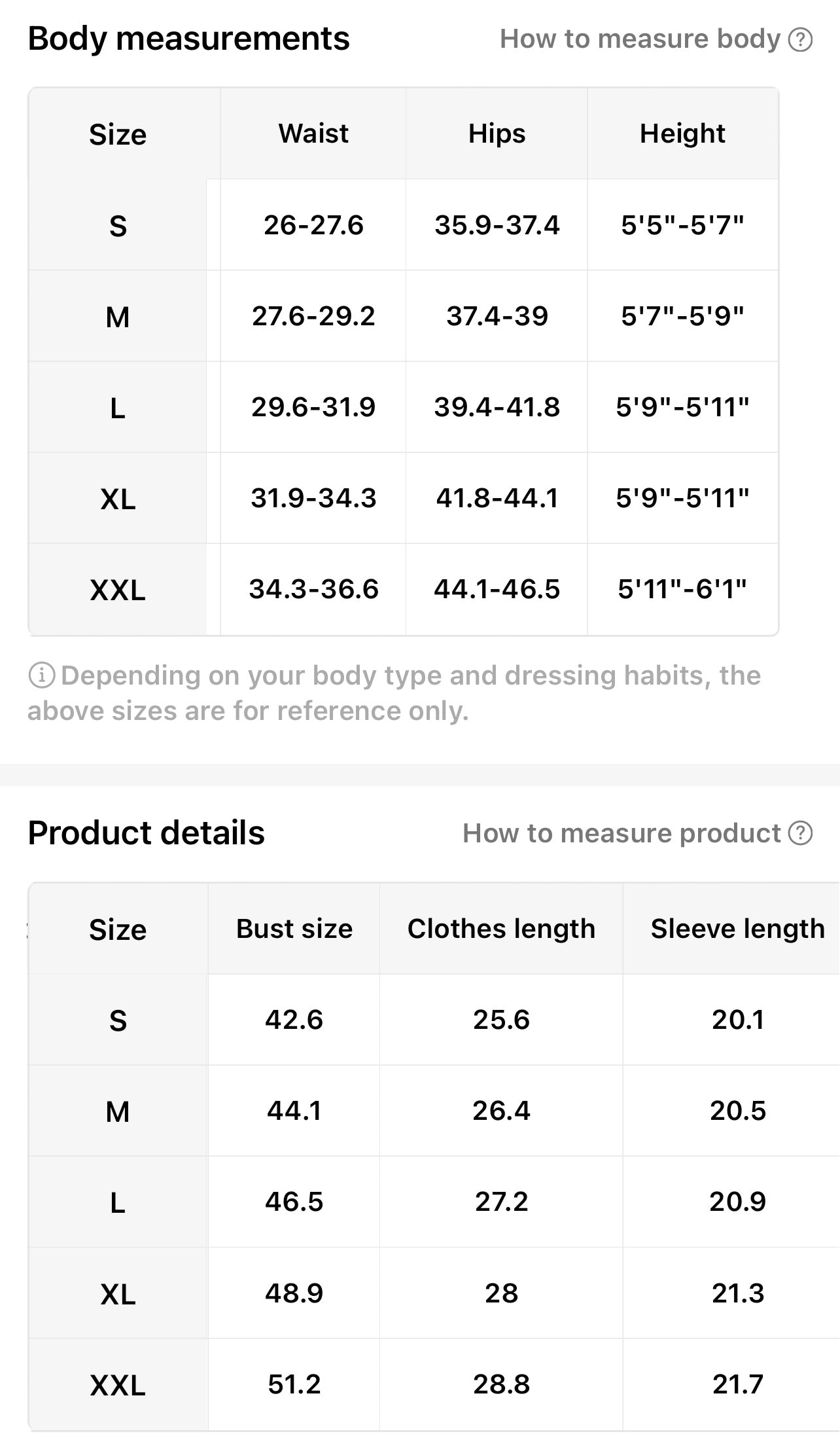This screenshot has width=840, height=1436.
Task: Select size XXL row in Body measurements
Action: pyautogui.click(x=404, y=590)
